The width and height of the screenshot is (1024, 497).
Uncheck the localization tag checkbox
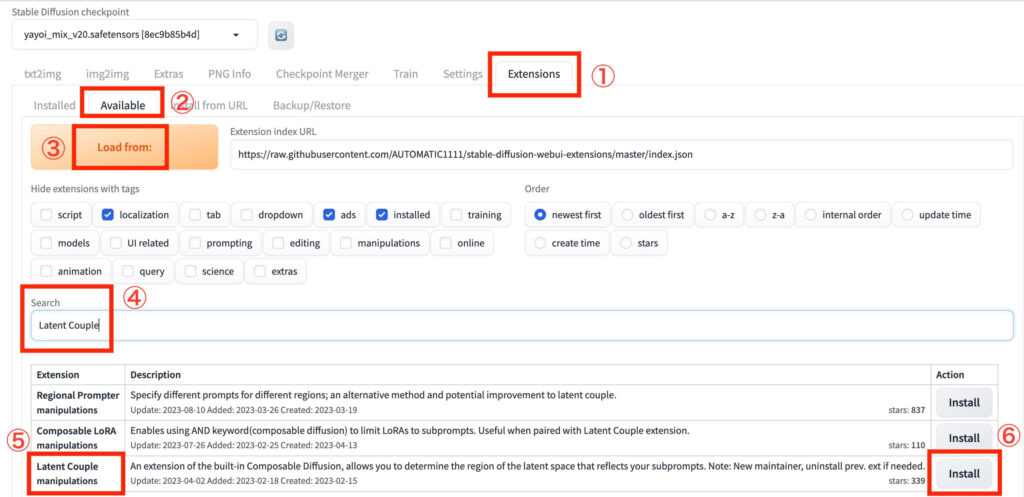[108, 214]
